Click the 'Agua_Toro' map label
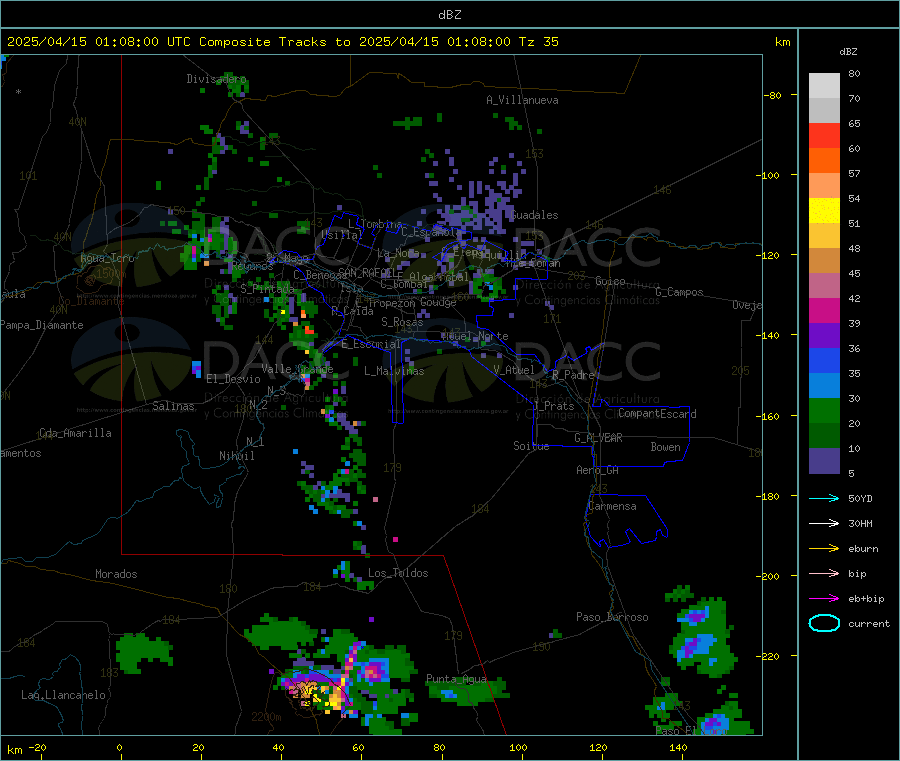Viewport: 900px width, 761px height. [107, 258]
